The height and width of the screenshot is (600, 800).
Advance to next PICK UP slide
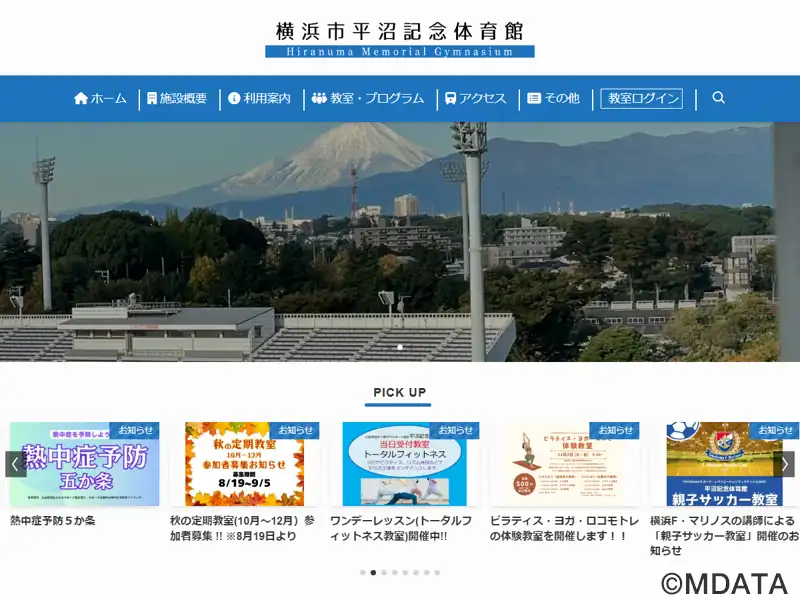click(785, 464)
